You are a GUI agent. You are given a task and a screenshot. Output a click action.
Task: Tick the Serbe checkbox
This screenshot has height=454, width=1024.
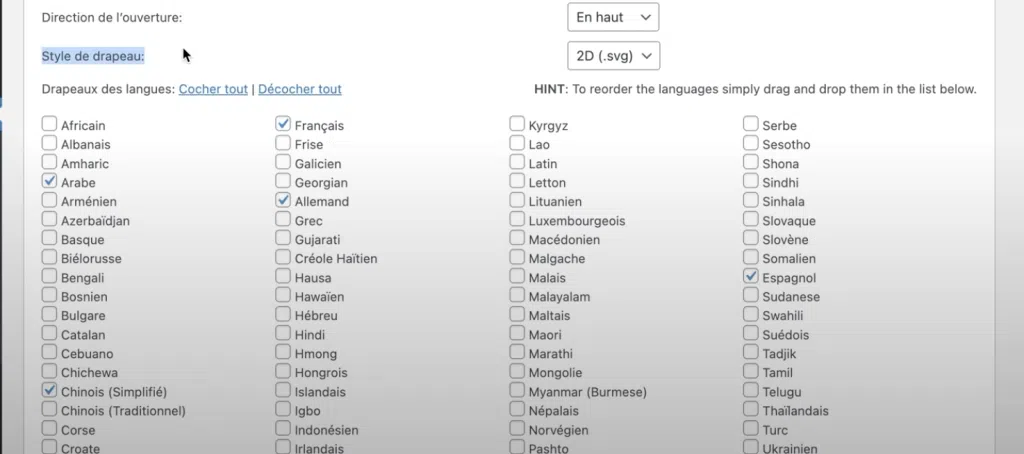coord(751,125)
